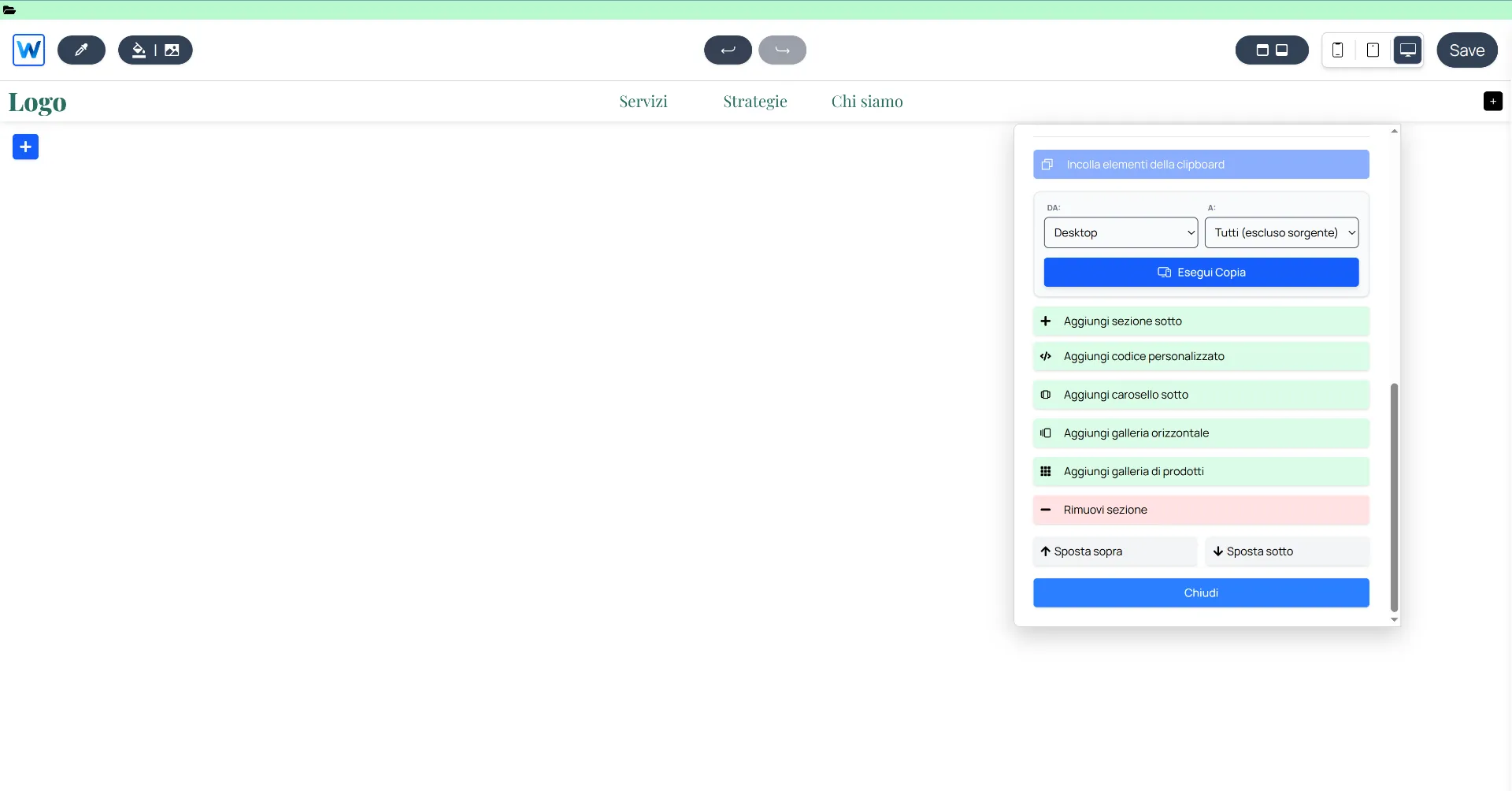Click Esegui Copia button
The image size is (1512, 791).
point(1201,273)
